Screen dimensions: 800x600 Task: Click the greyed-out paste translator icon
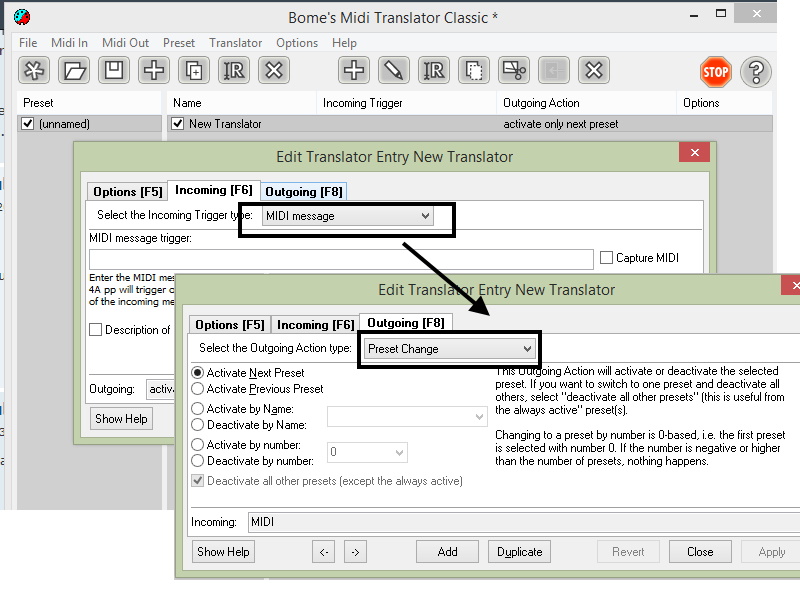coord(554,70)
